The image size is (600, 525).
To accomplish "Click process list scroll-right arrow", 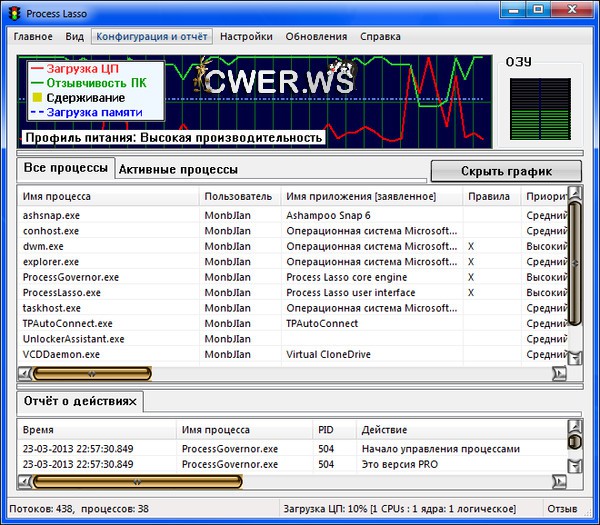I will pyautogui.click(x=559, y=373).
